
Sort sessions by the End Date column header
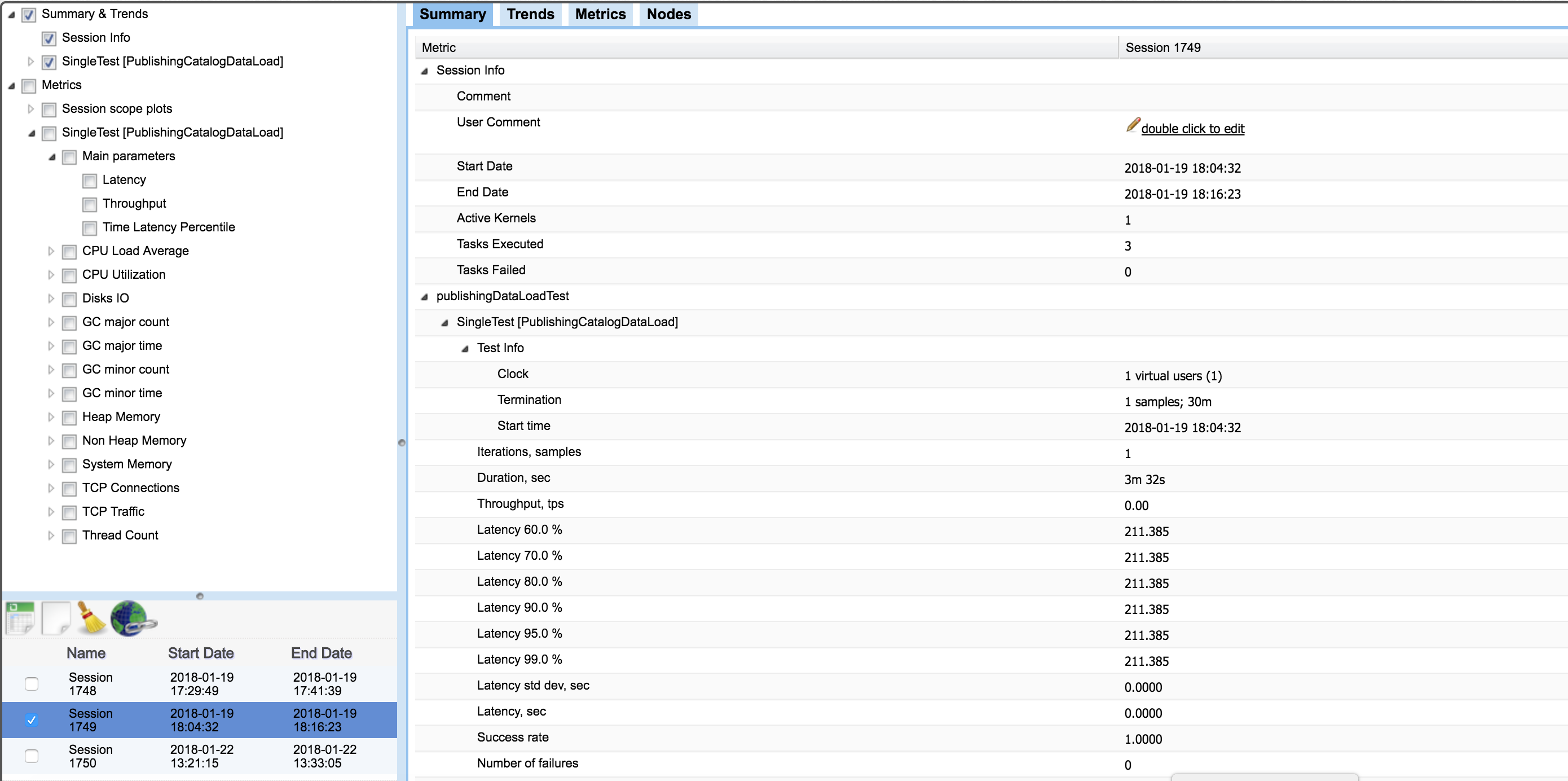coord(321,653)
